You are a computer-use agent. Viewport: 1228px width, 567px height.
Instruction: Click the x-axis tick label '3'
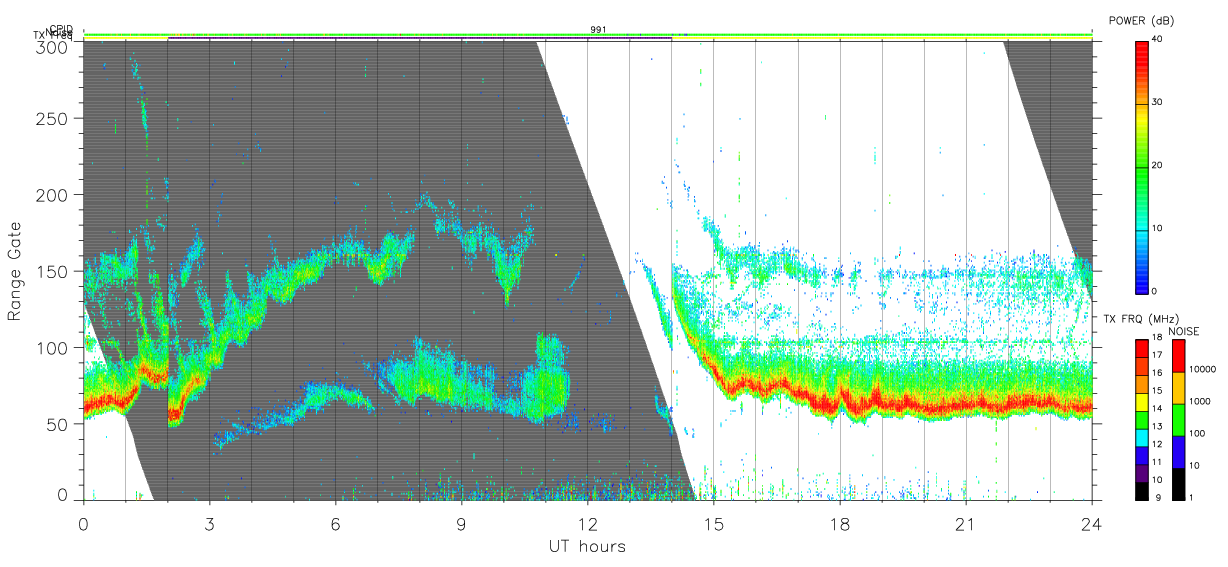209,524
